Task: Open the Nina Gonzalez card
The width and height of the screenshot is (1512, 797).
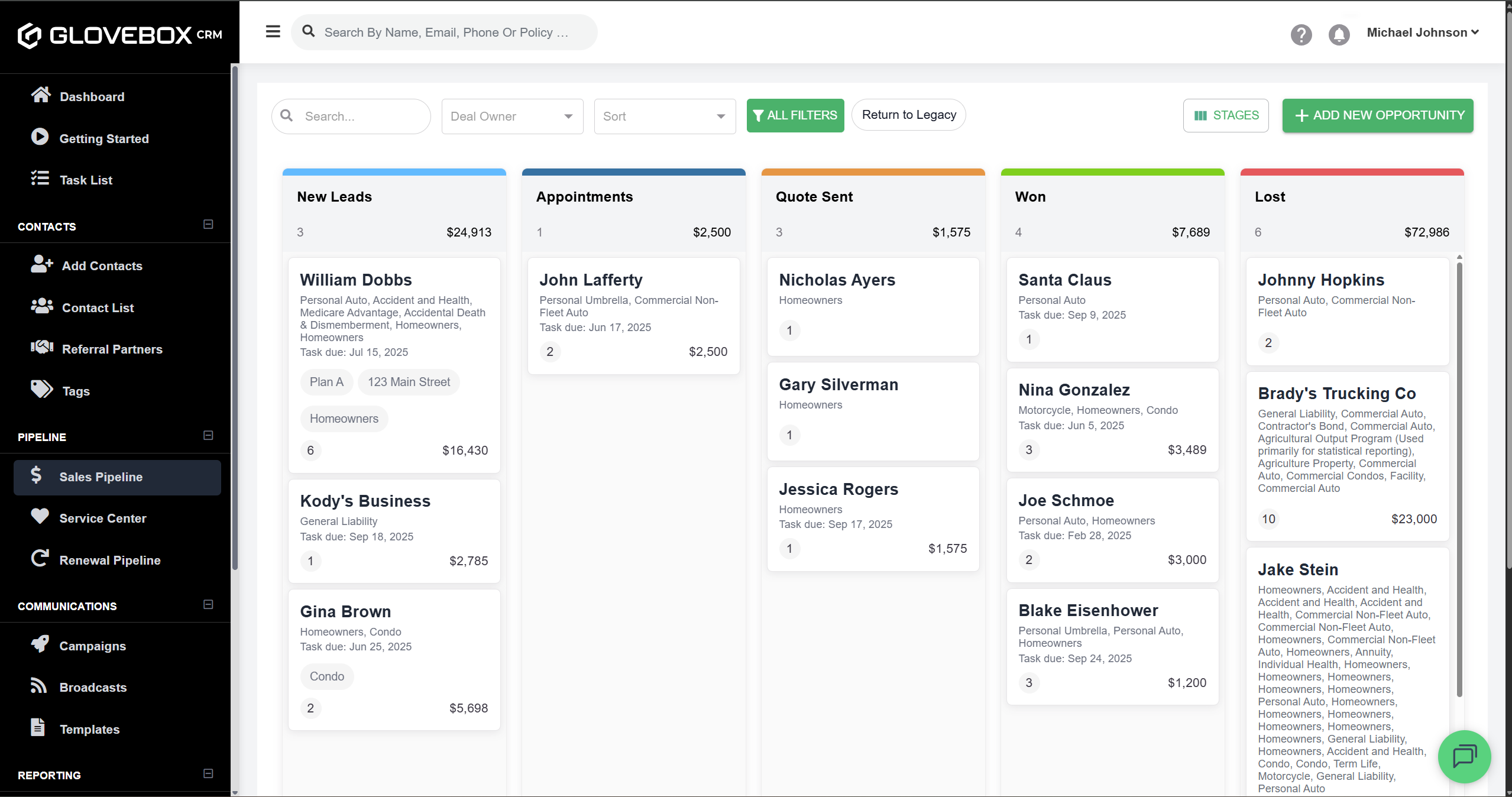Action: (1112, 420)
